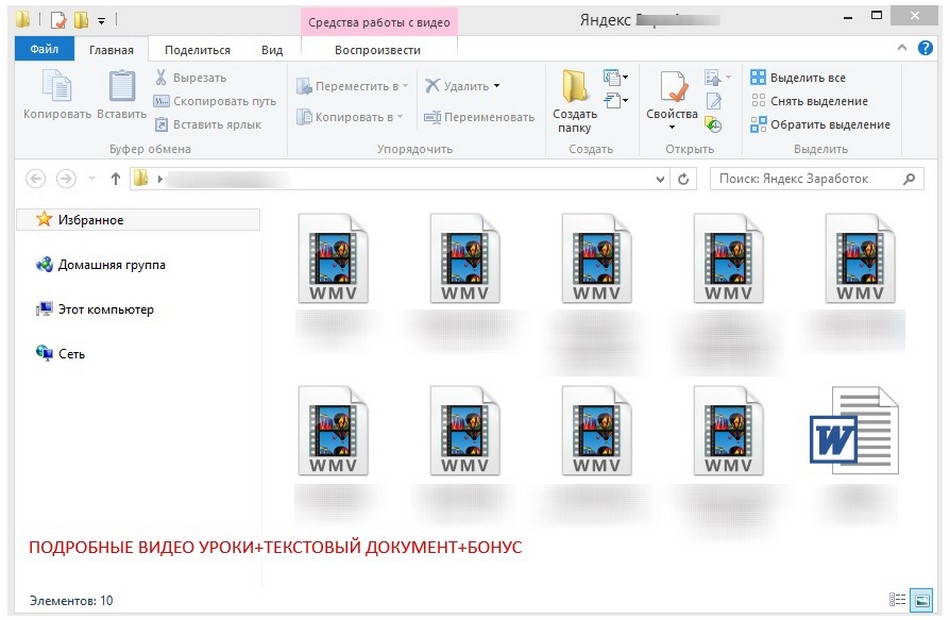Image resolution: width=950 pixels, height=620 pixels.
Task: Go forward with the forward arrow
Action: [x=66, y=179]
